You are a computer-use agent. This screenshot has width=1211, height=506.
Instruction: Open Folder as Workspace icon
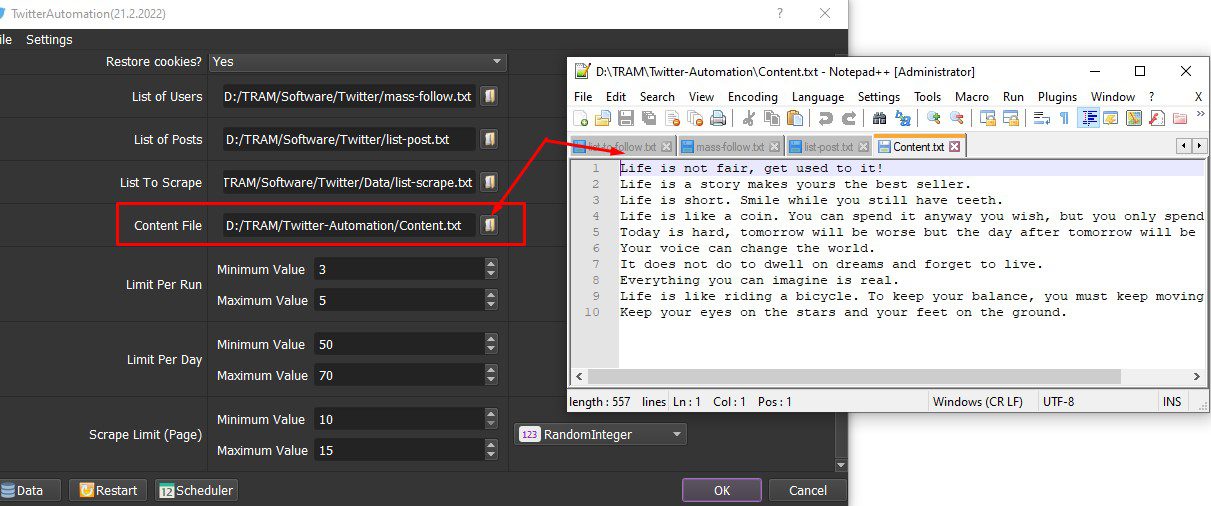1180,118
